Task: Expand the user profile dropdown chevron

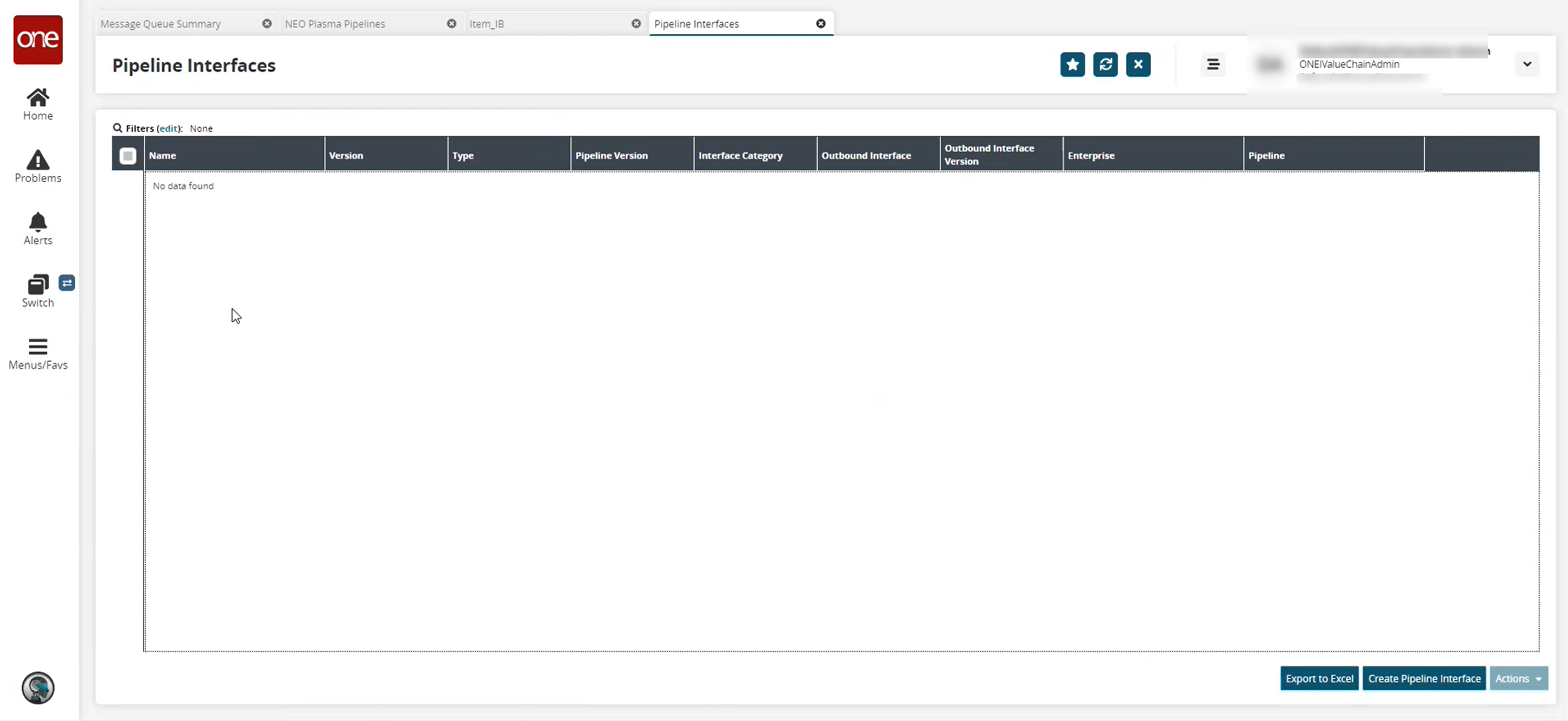Action: 1526,64
